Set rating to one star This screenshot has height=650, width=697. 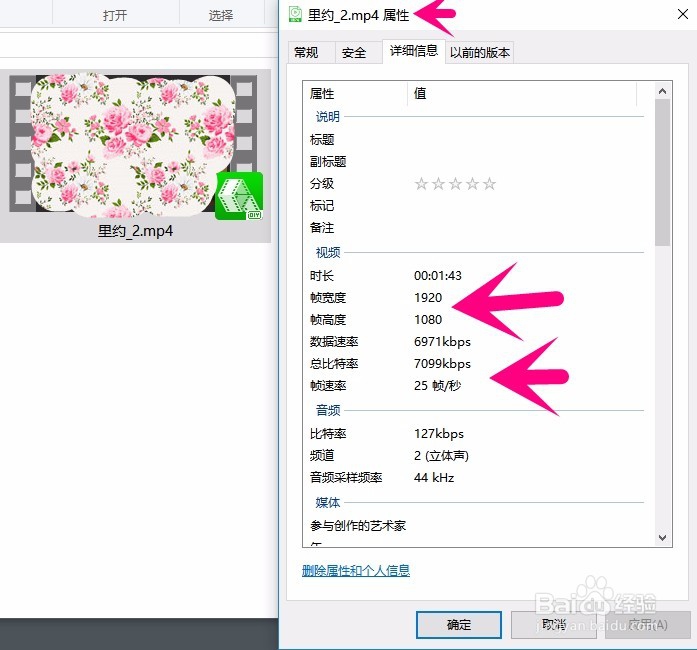click(421, 184)
